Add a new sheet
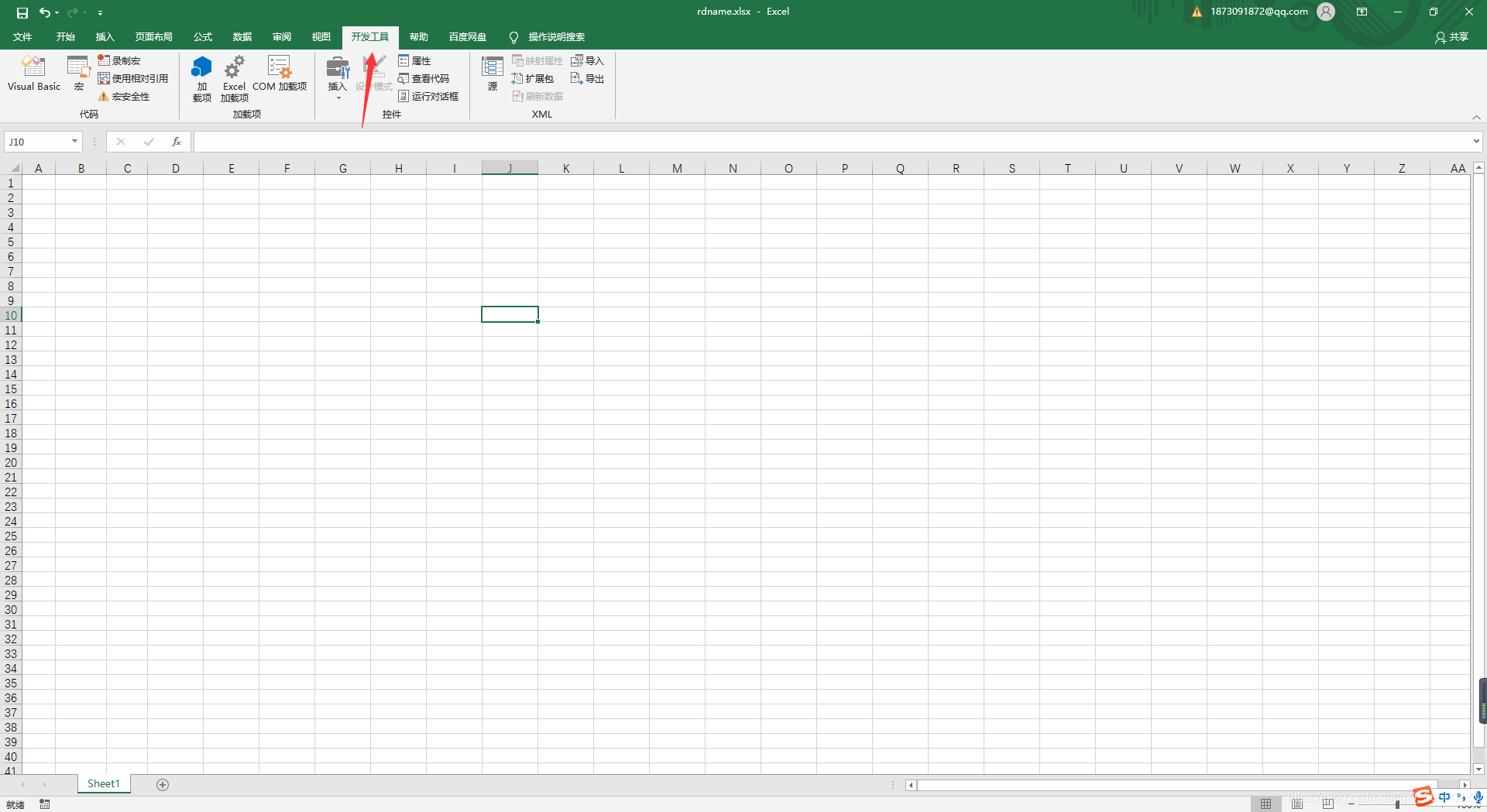This screenshot has height=812, width=1487. tap(163, 785)
